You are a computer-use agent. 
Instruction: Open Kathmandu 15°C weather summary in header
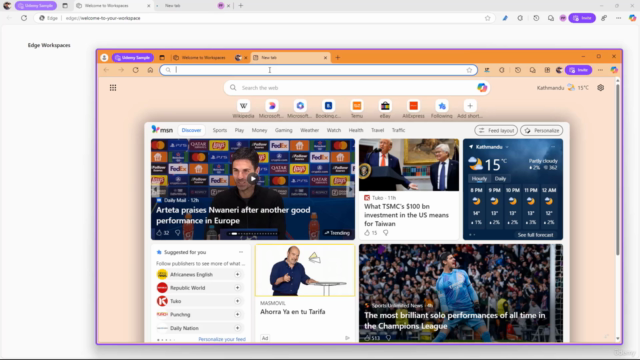[x=562, y=88]
